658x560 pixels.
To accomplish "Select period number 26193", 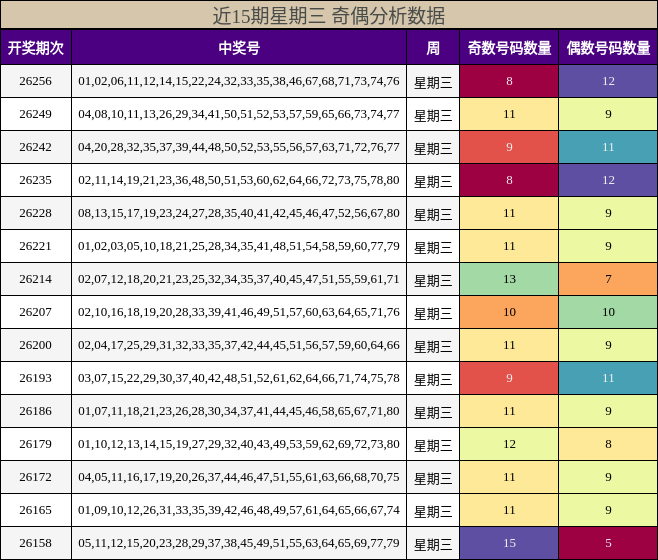I will point(36,378).
